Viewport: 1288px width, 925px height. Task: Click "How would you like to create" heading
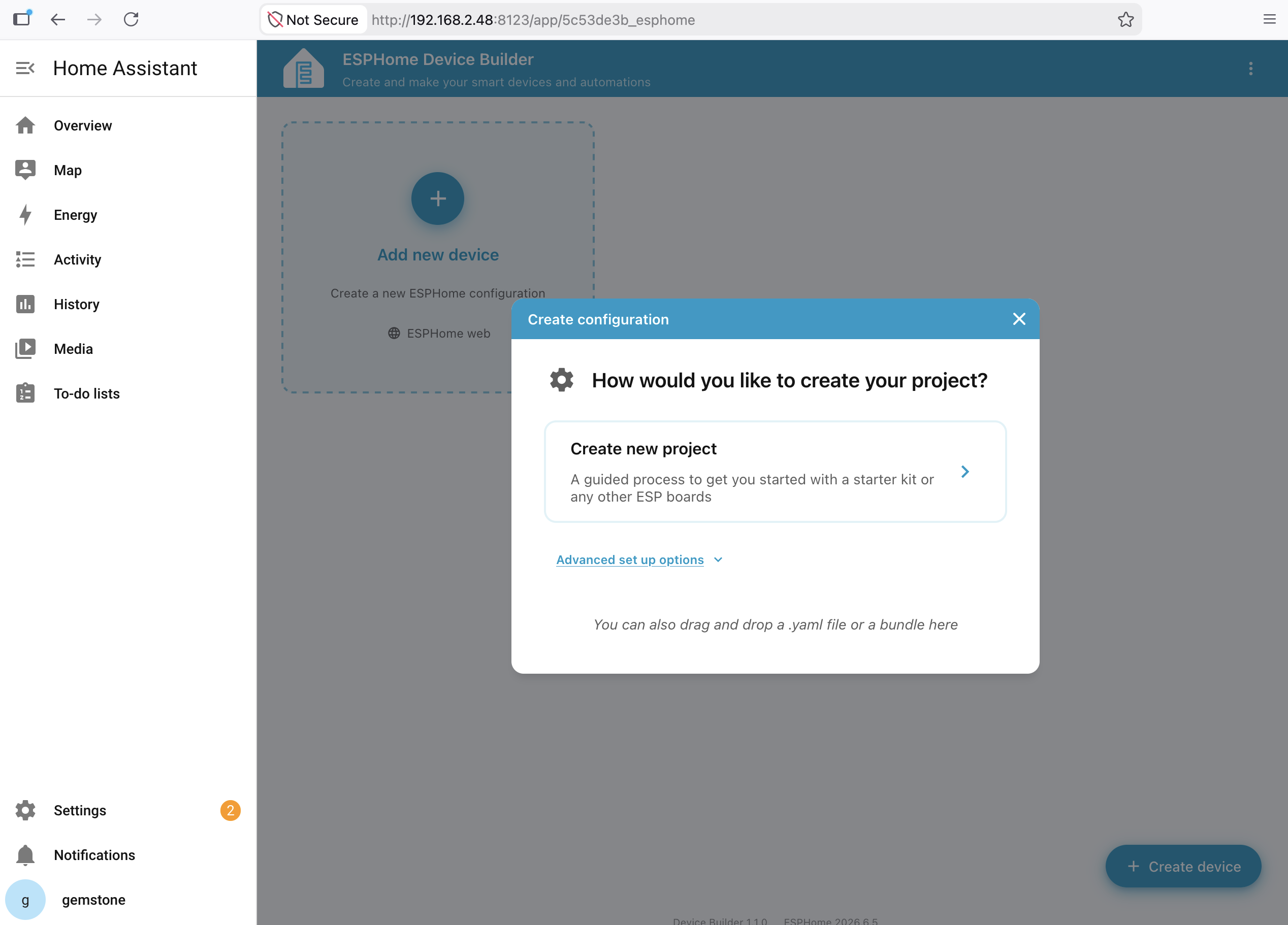coord(789,380)
